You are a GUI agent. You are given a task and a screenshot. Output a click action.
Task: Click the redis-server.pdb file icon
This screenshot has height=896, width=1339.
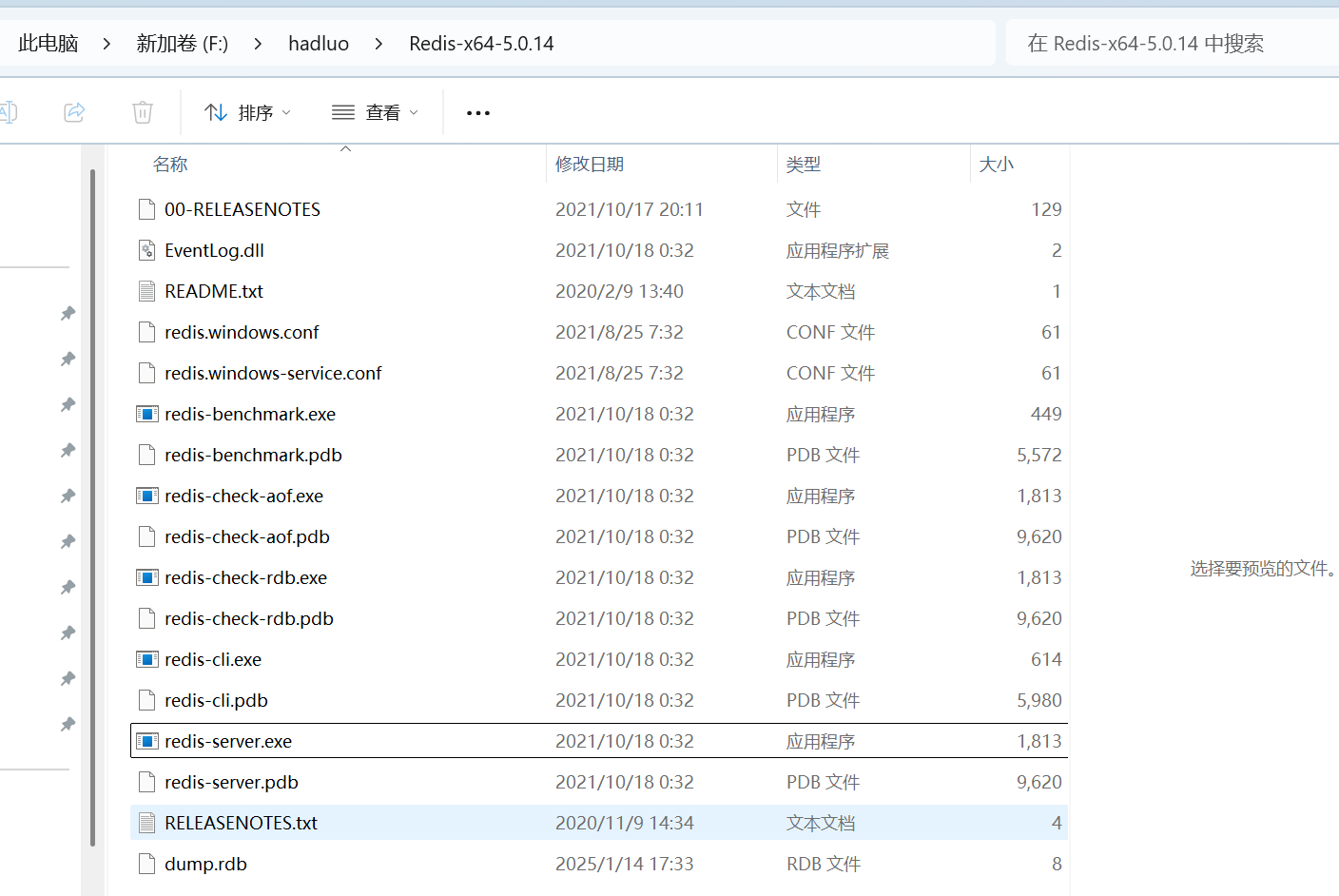[146, 782]
